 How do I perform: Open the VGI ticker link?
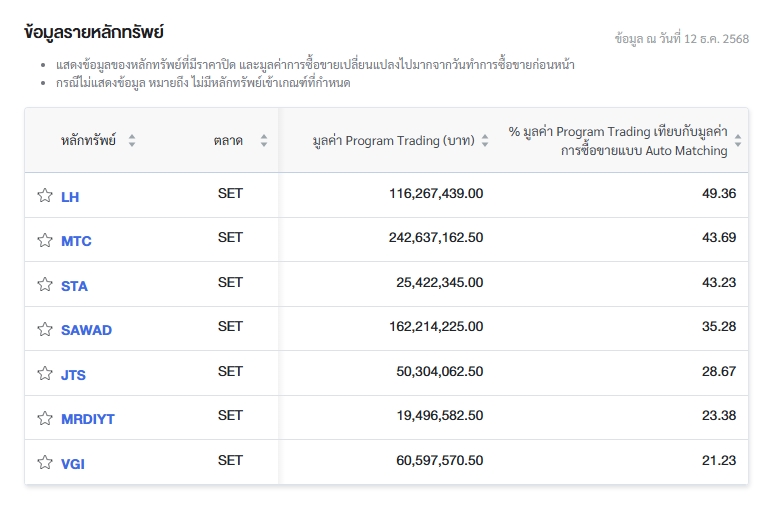click(73, 463)
